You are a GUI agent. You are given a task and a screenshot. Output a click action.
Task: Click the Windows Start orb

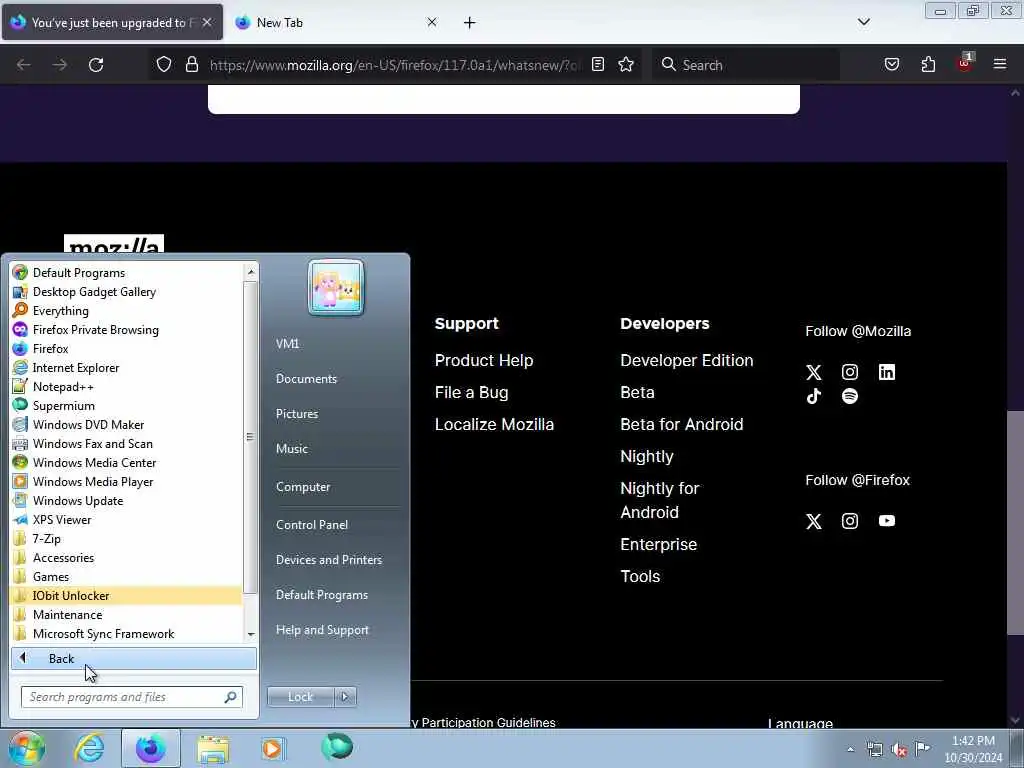[x=25, y=748]
